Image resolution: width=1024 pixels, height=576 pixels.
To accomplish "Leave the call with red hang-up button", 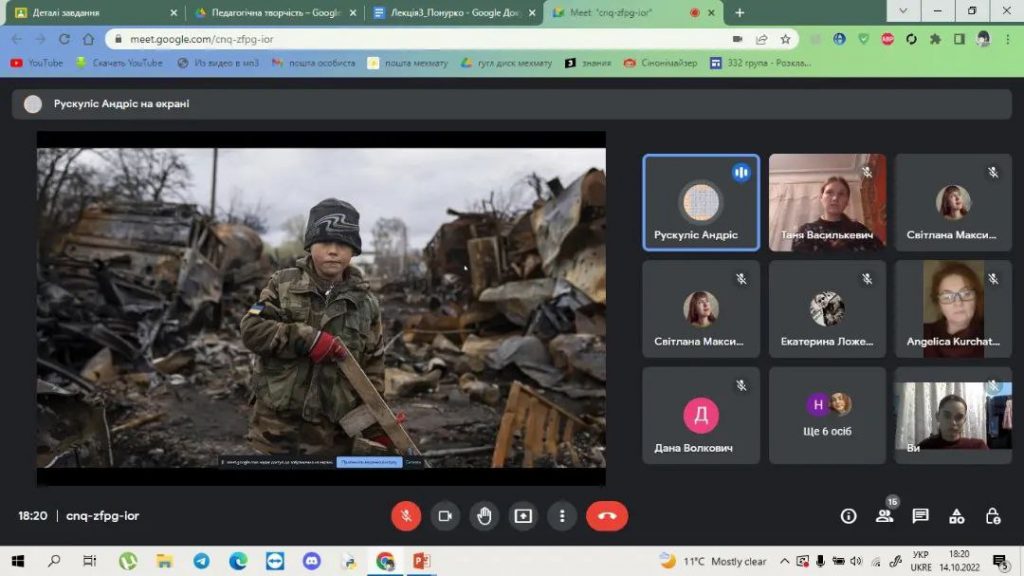I will [x=607, y=516].
